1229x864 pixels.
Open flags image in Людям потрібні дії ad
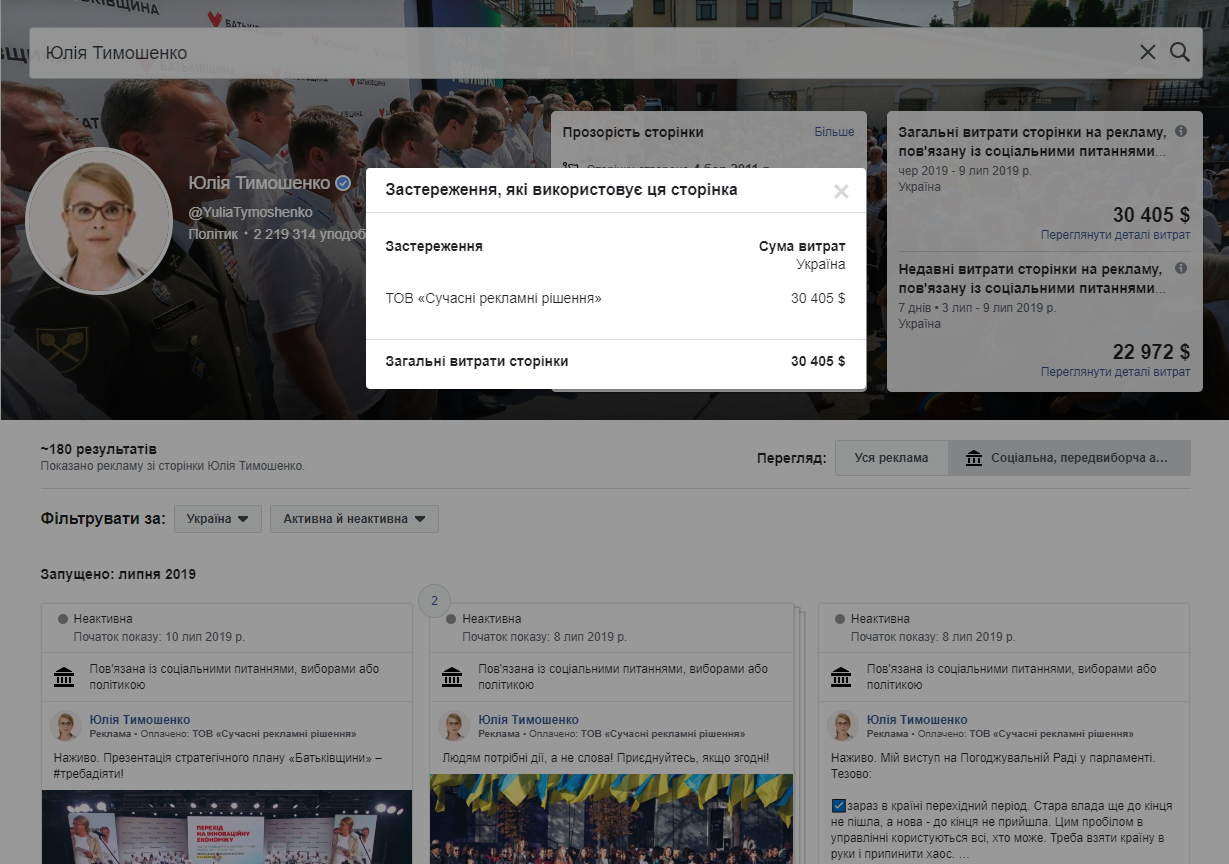pos(611,819)
